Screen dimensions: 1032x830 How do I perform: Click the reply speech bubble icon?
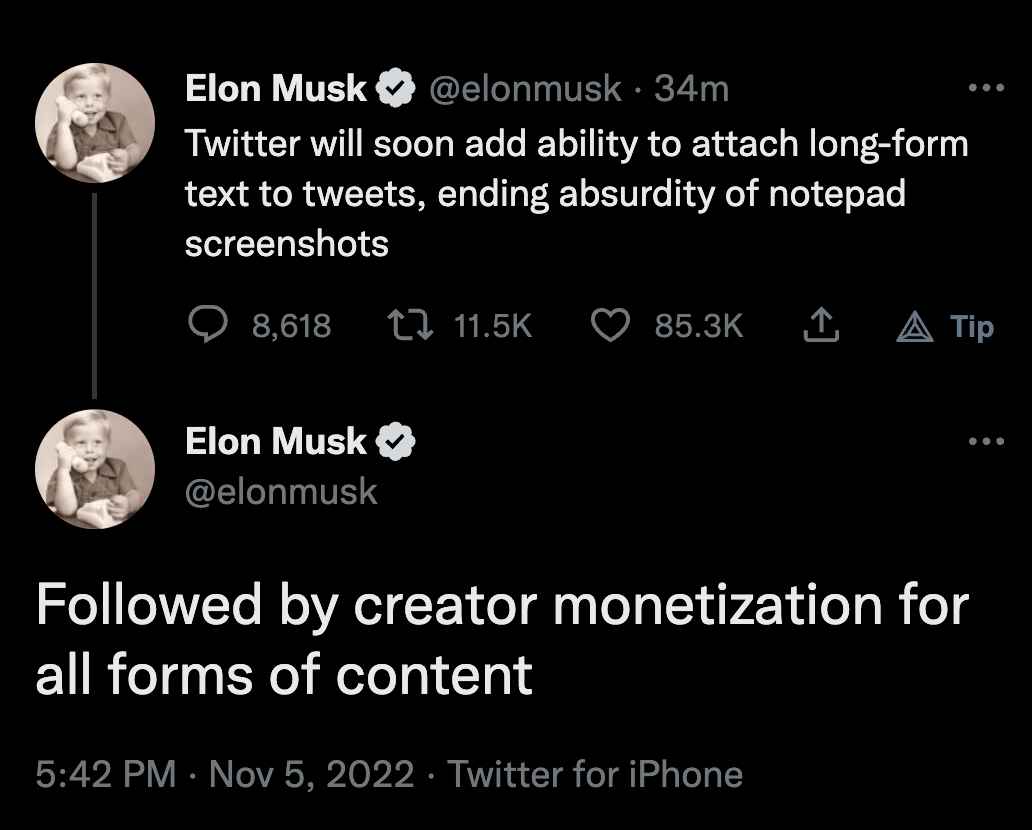pyautogui.click(x=207, y=325)
